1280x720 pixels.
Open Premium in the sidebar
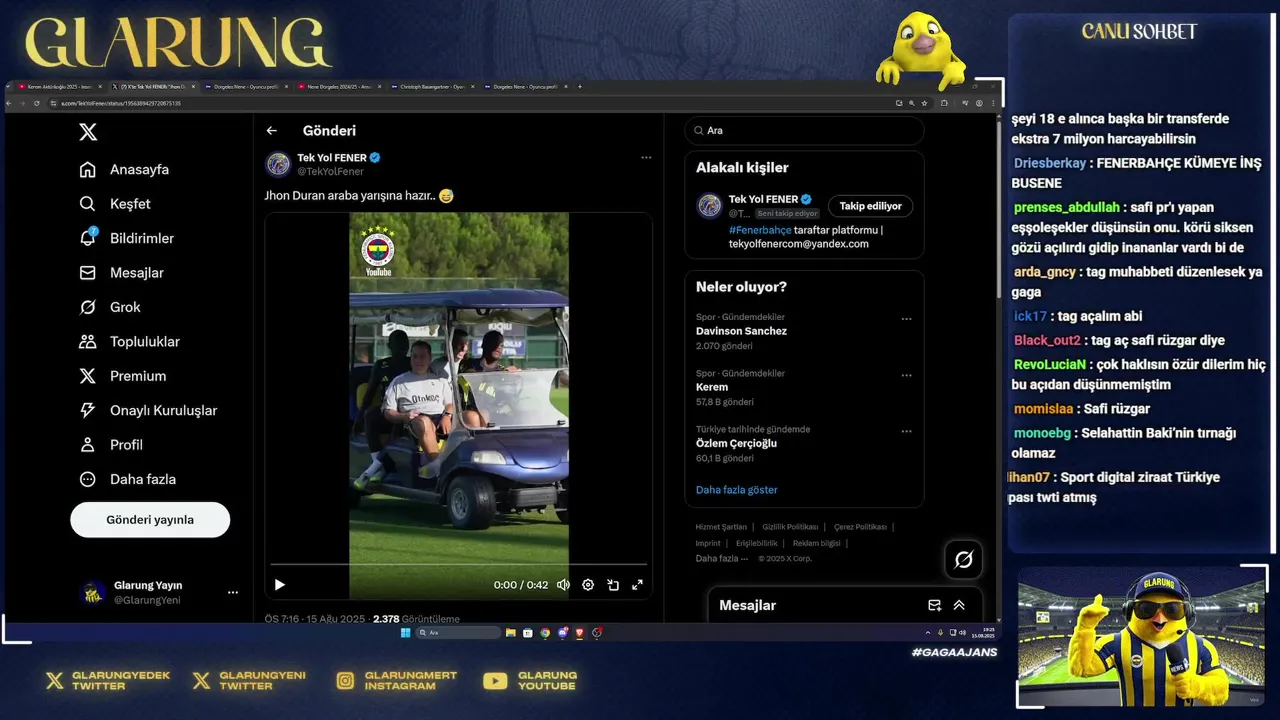point(123,376)
